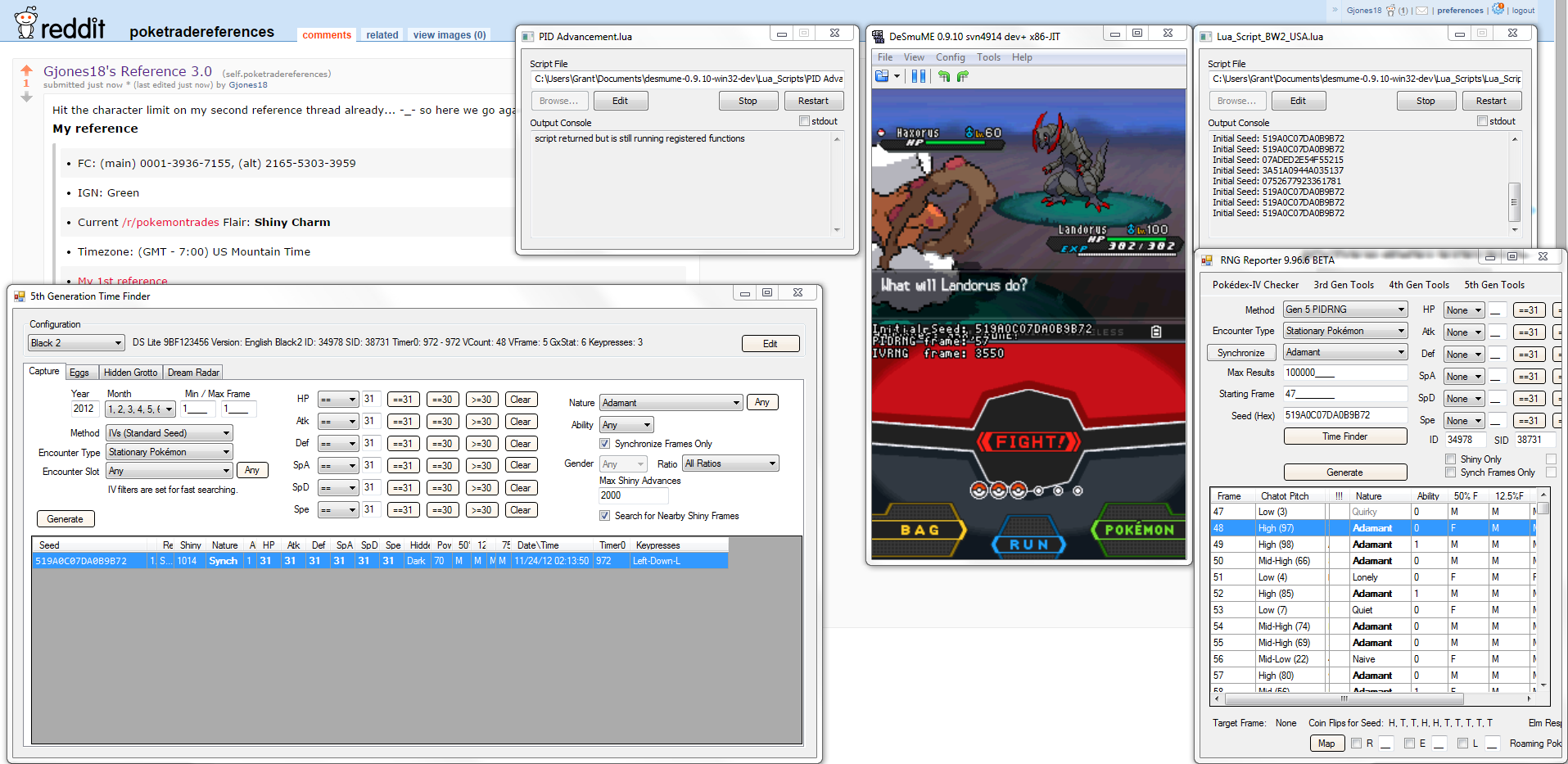
Task: Open the Black 2 profile dropdown
Action: pyautogui.click(x=76, y=343)
